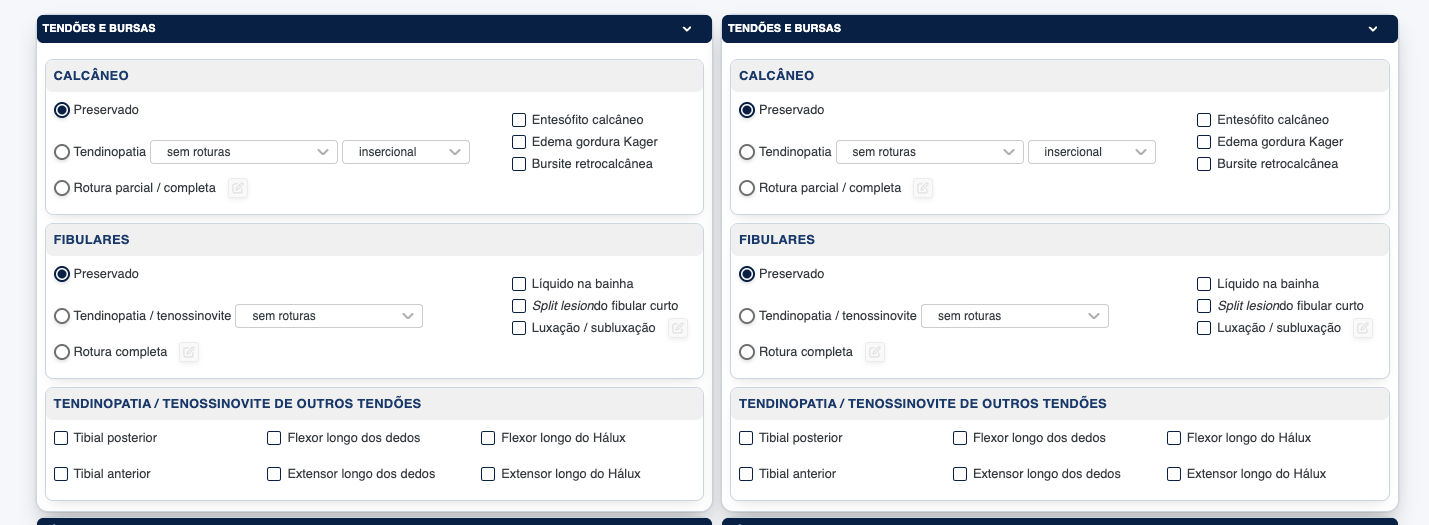Enable Entesófito calcâneo checkbox in left panel

tap(519, 120)
